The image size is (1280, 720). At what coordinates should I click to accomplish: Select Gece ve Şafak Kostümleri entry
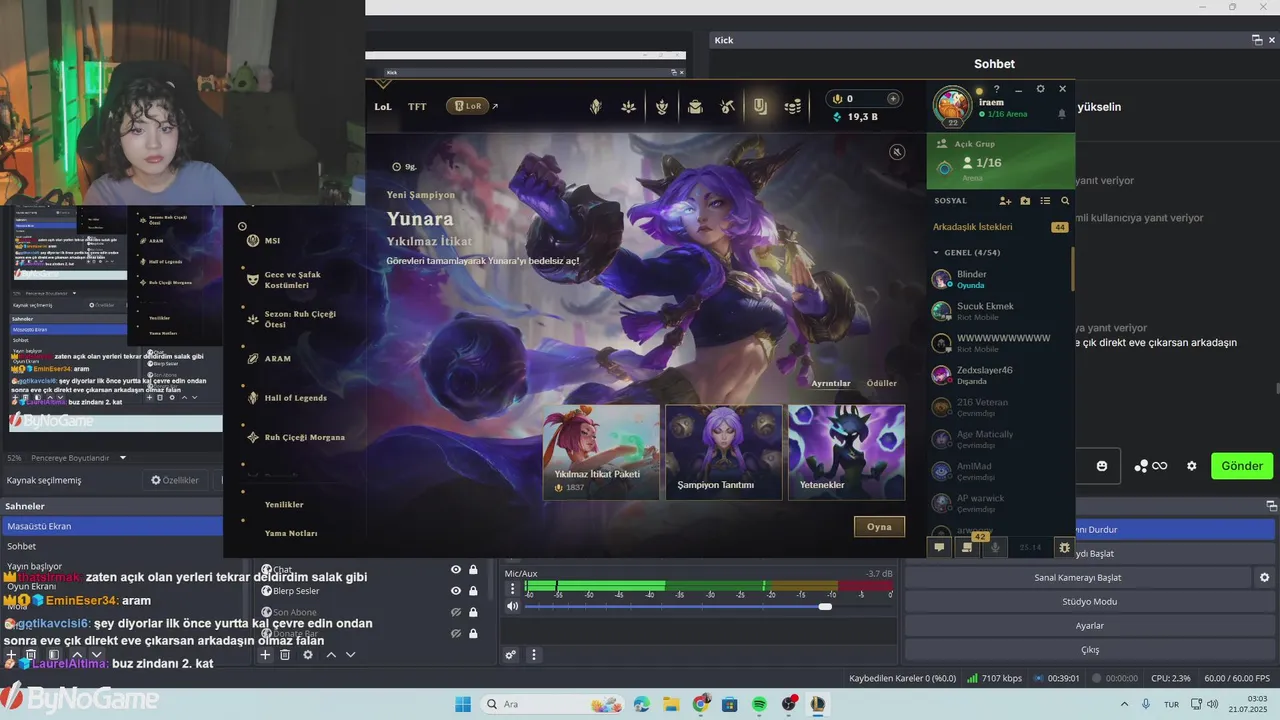pyautogui.click(x=292, y=280)
